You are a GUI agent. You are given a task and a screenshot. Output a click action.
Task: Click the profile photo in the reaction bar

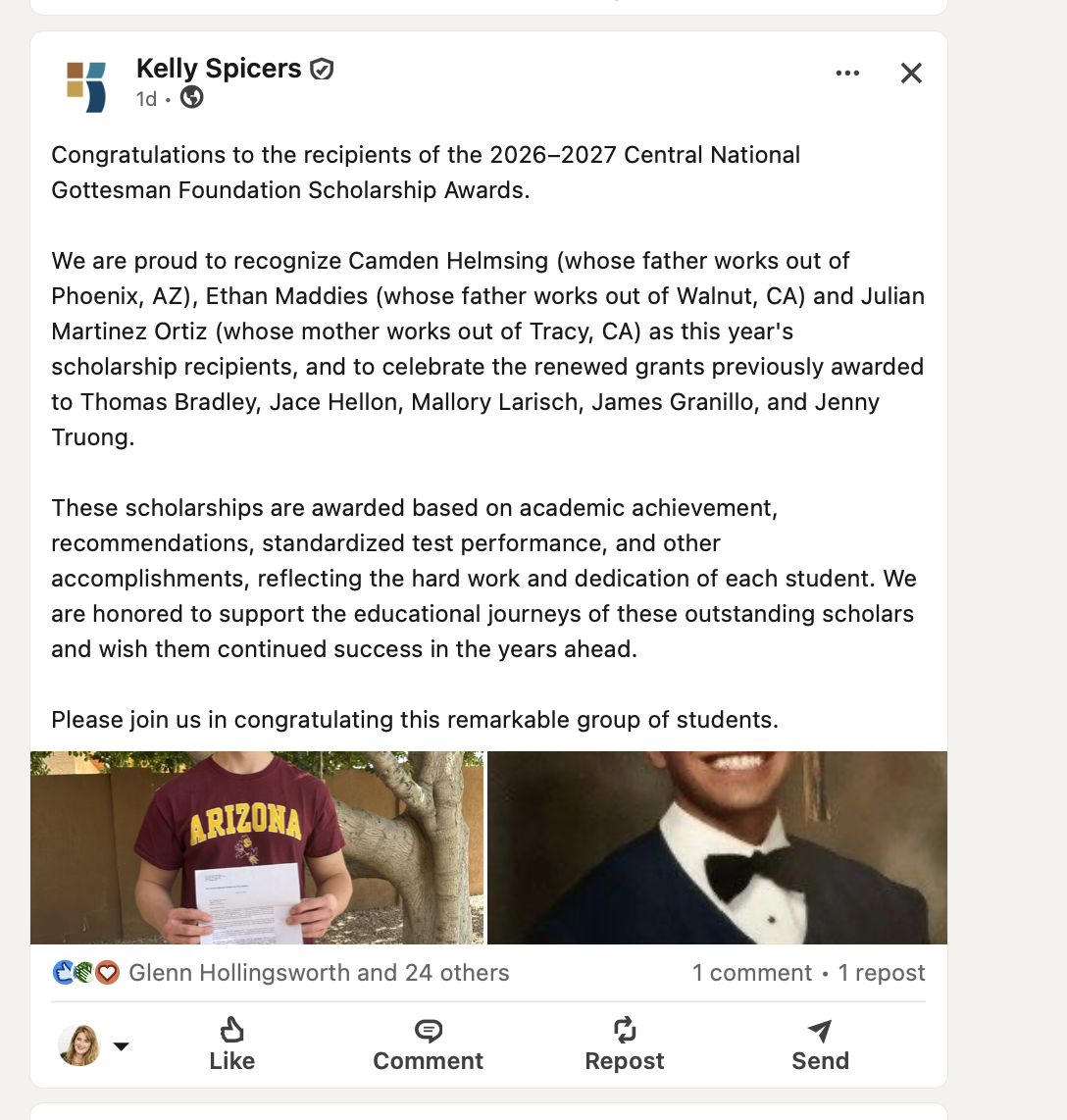[x=79, y=1045]
